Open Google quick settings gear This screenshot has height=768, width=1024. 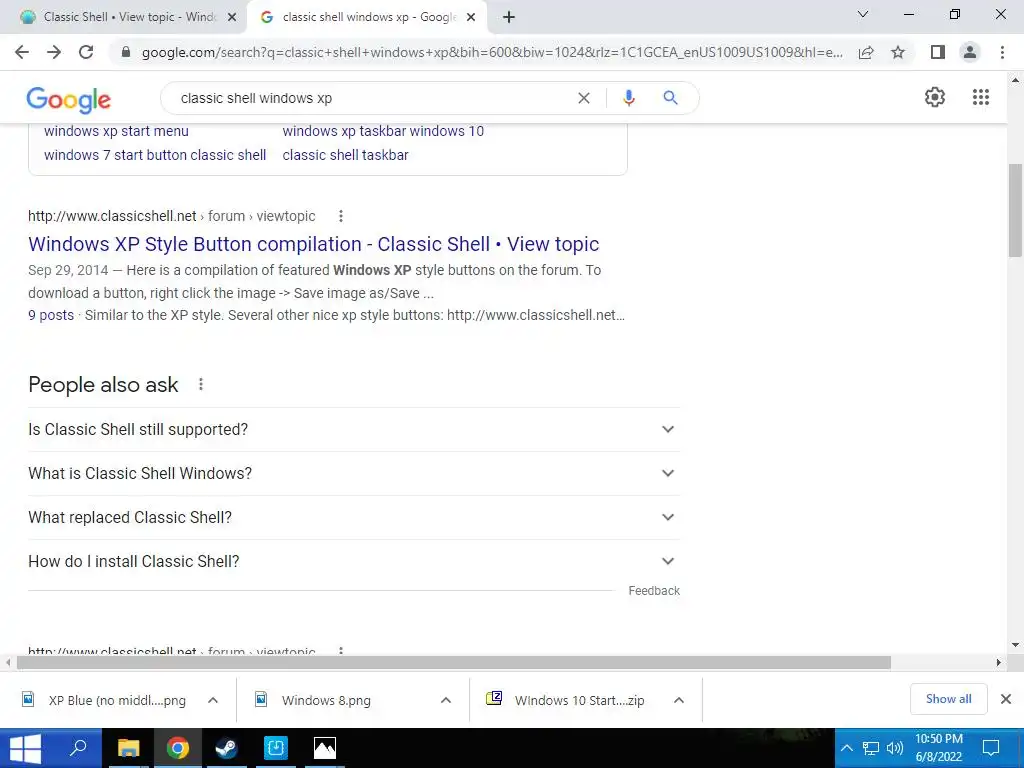[935, 97]
